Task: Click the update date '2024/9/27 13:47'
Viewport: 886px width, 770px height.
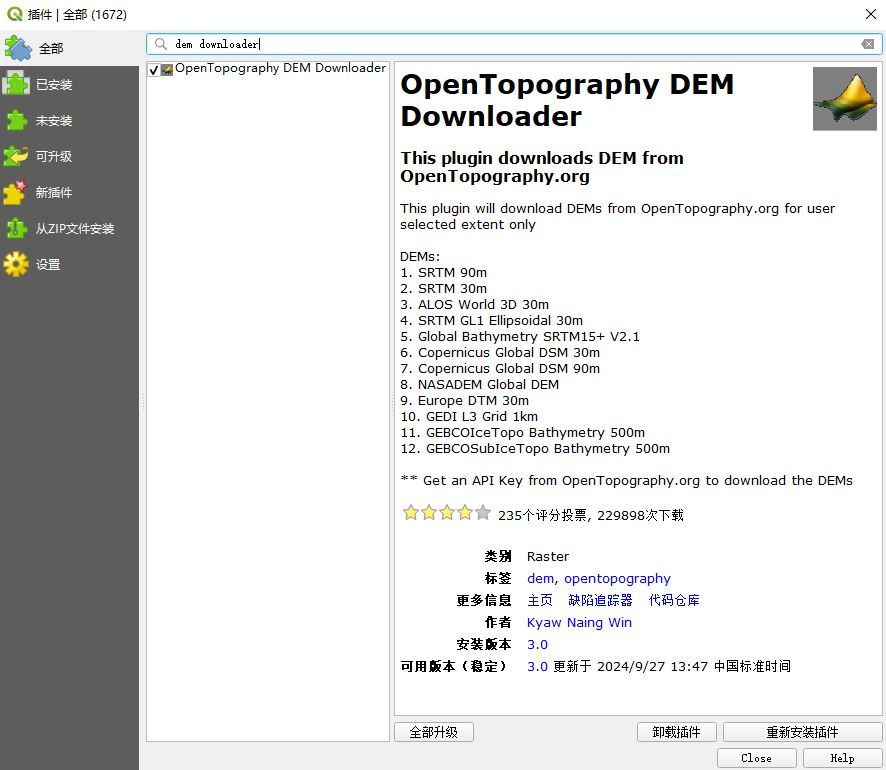Action: coord(653,667)
